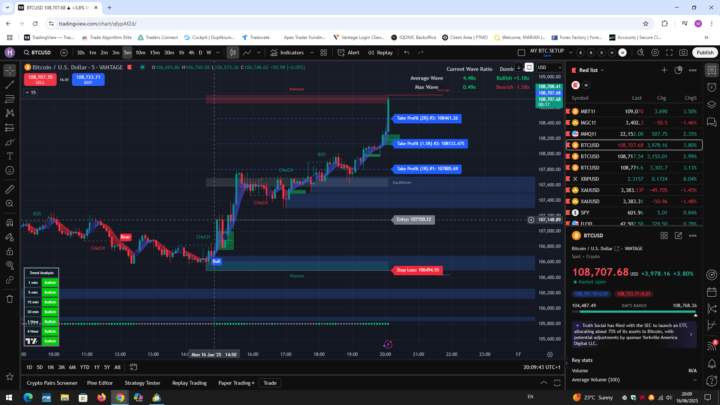Click the blue BUY price button

[88, 79]
